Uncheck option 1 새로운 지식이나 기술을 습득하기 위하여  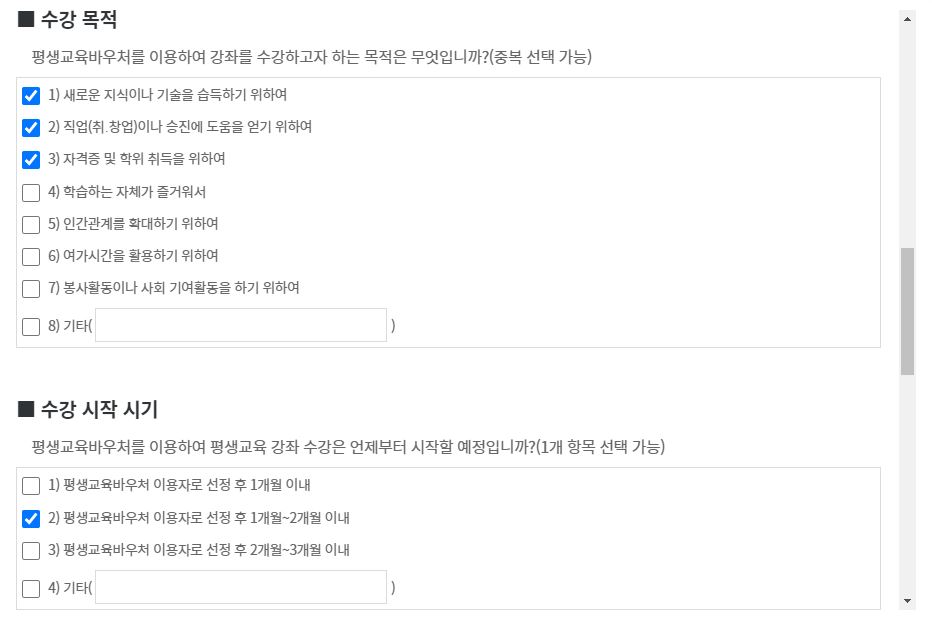(x=31, y=96)
